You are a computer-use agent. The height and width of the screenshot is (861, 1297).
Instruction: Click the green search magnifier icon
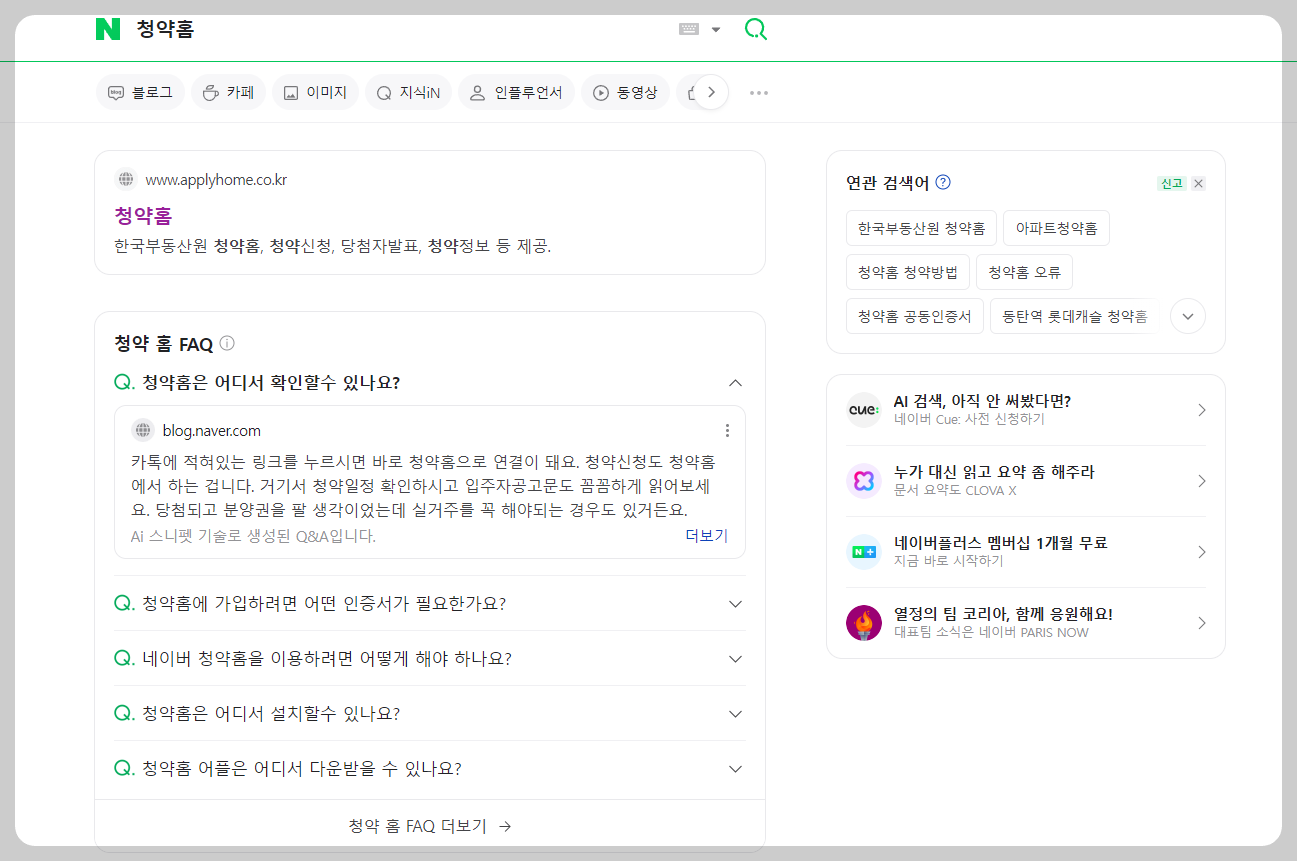click(756, 29)
